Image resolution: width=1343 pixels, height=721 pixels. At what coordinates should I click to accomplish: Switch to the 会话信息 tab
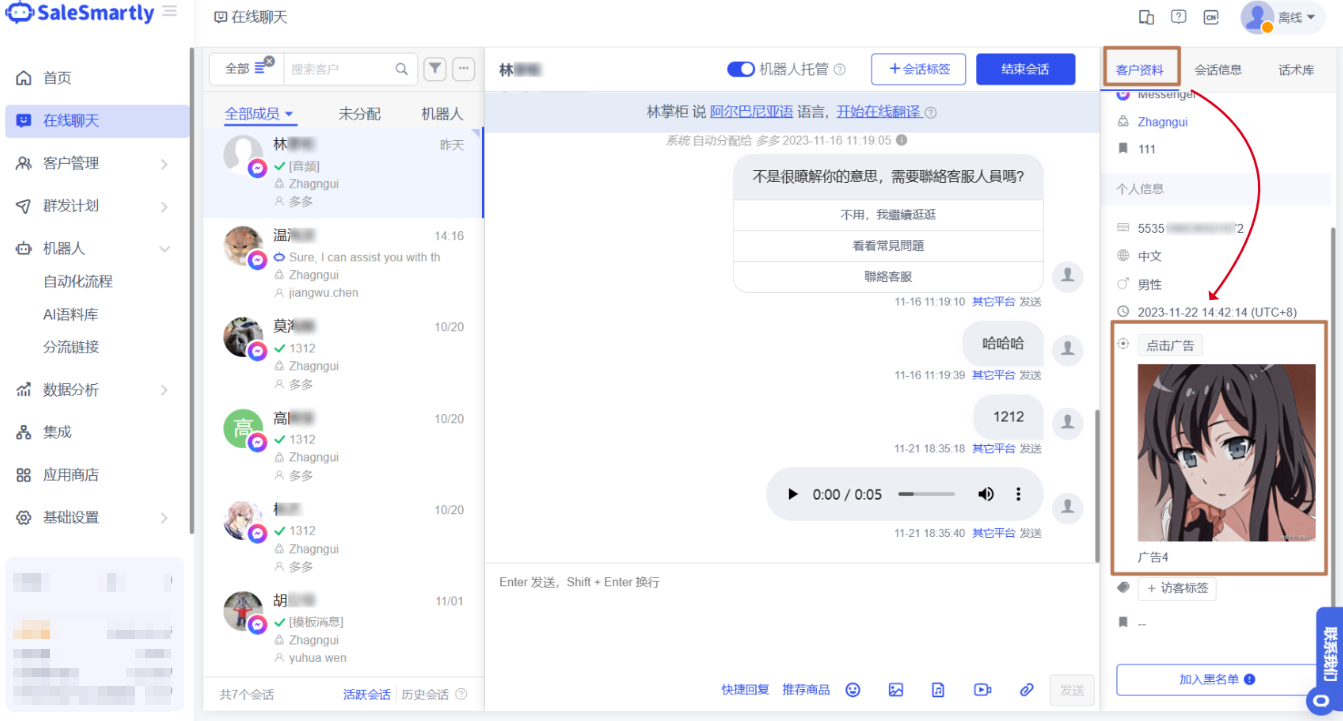click(1218, 70)
